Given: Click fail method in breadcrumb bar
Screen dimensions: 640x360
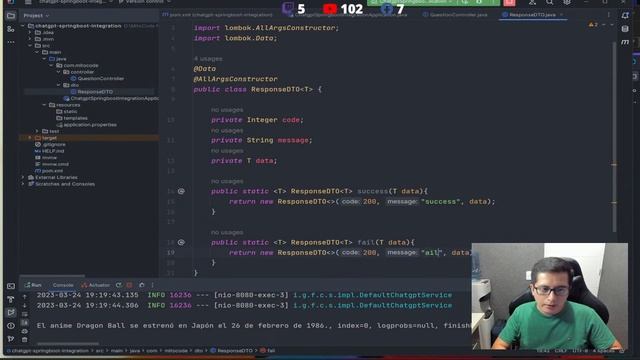Looking at the screenshot, I should pos(268,351).
